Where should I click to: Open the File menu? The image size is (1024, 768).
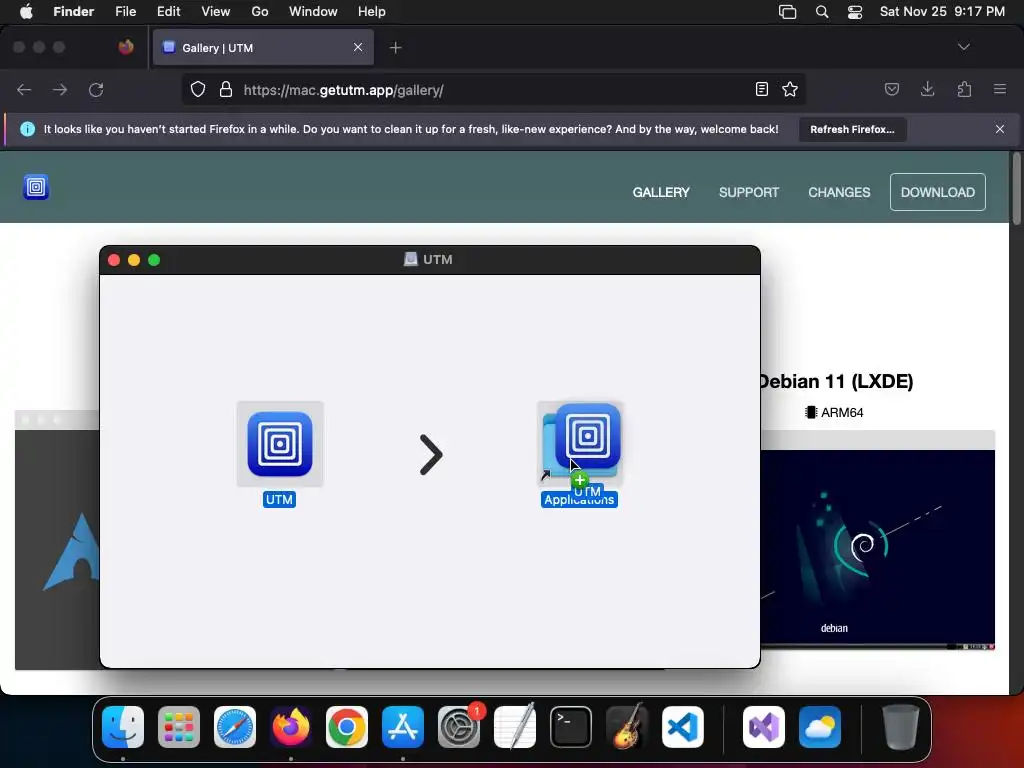pos(125,12)
